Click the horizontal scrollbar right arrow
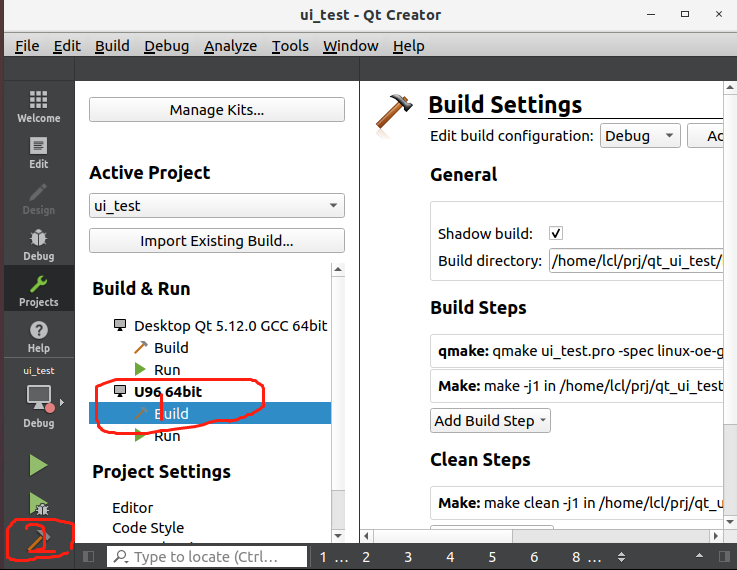This screenshot has height=570, width=737. coord(716,536)
